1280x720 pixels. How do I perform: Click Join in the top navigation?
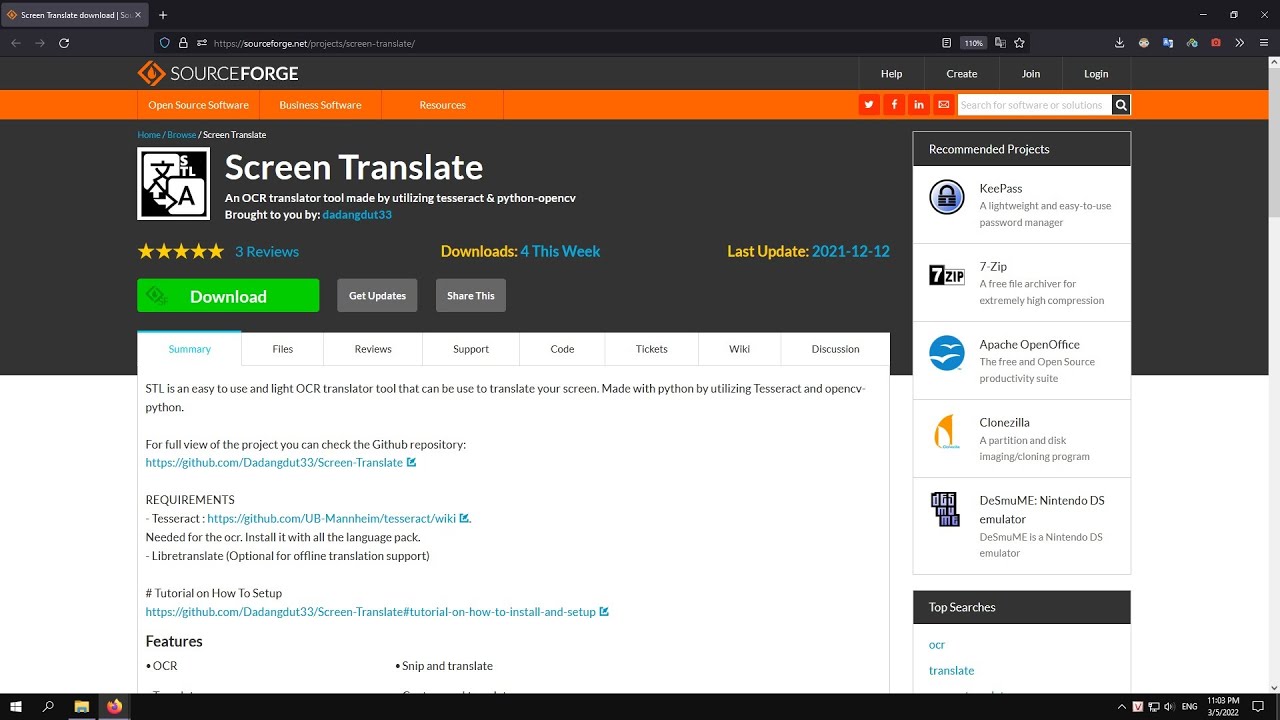(1031, 73)
